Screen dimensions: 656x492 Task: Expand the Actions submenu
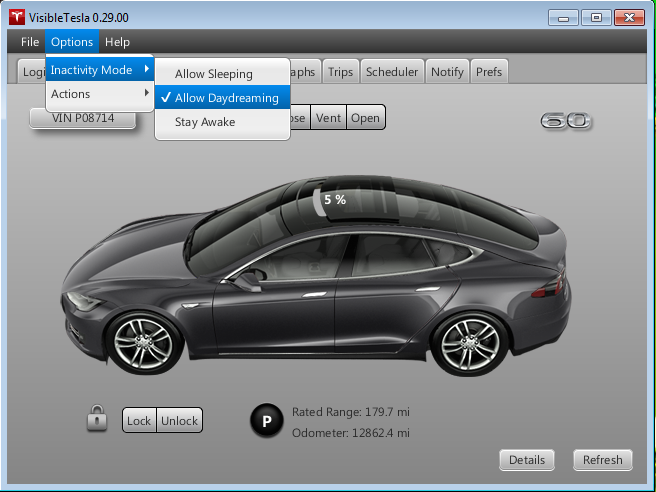pos(100,94)
